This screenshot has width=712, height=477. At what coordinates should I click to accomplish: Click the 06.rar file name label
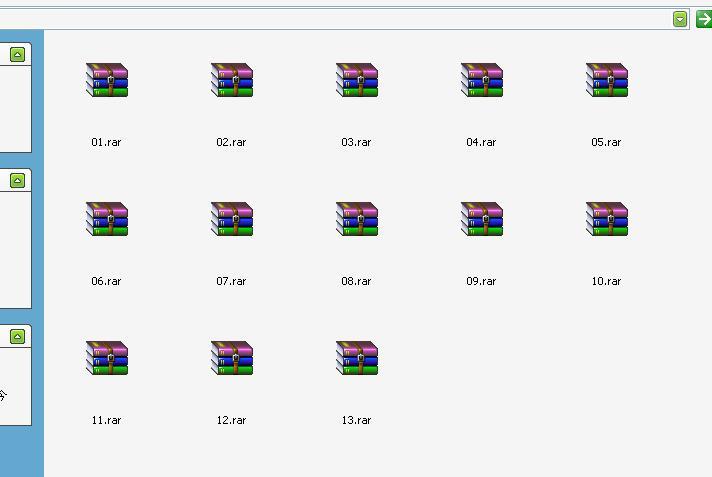(x=106, y=281)
